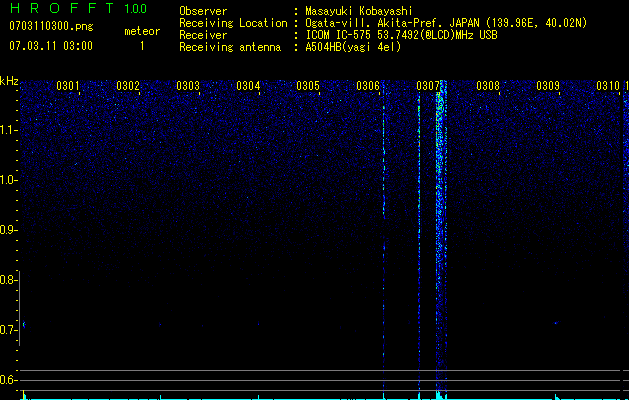This screenshot has width=629, height=400.
Task: Click the 1.0 kHz frequency tick label
Action: click(x=8, y=180)
